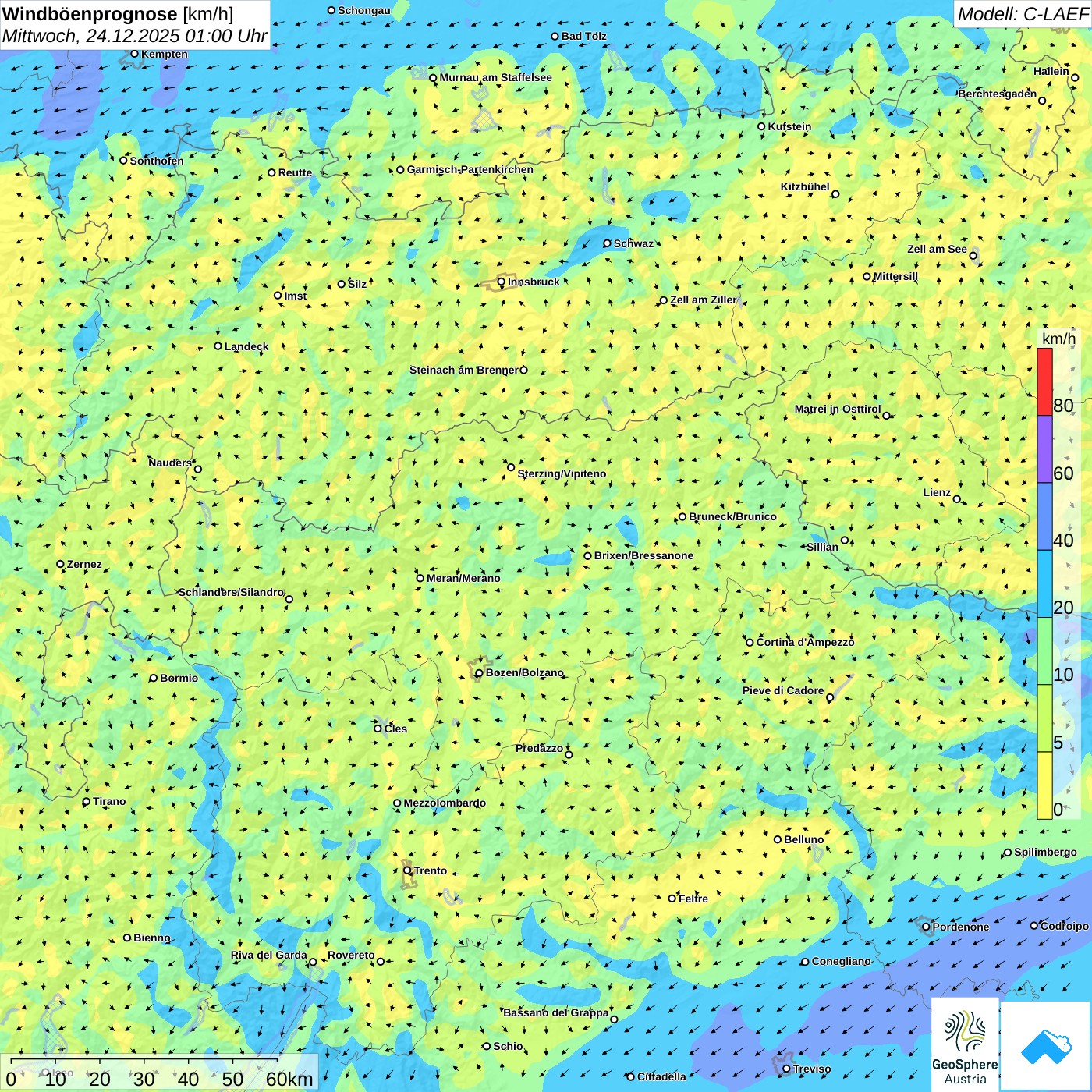The width and height of the screenshot is (1092, 1092).
Task: Click the "Nauders" label
Action: coord(170,463)
